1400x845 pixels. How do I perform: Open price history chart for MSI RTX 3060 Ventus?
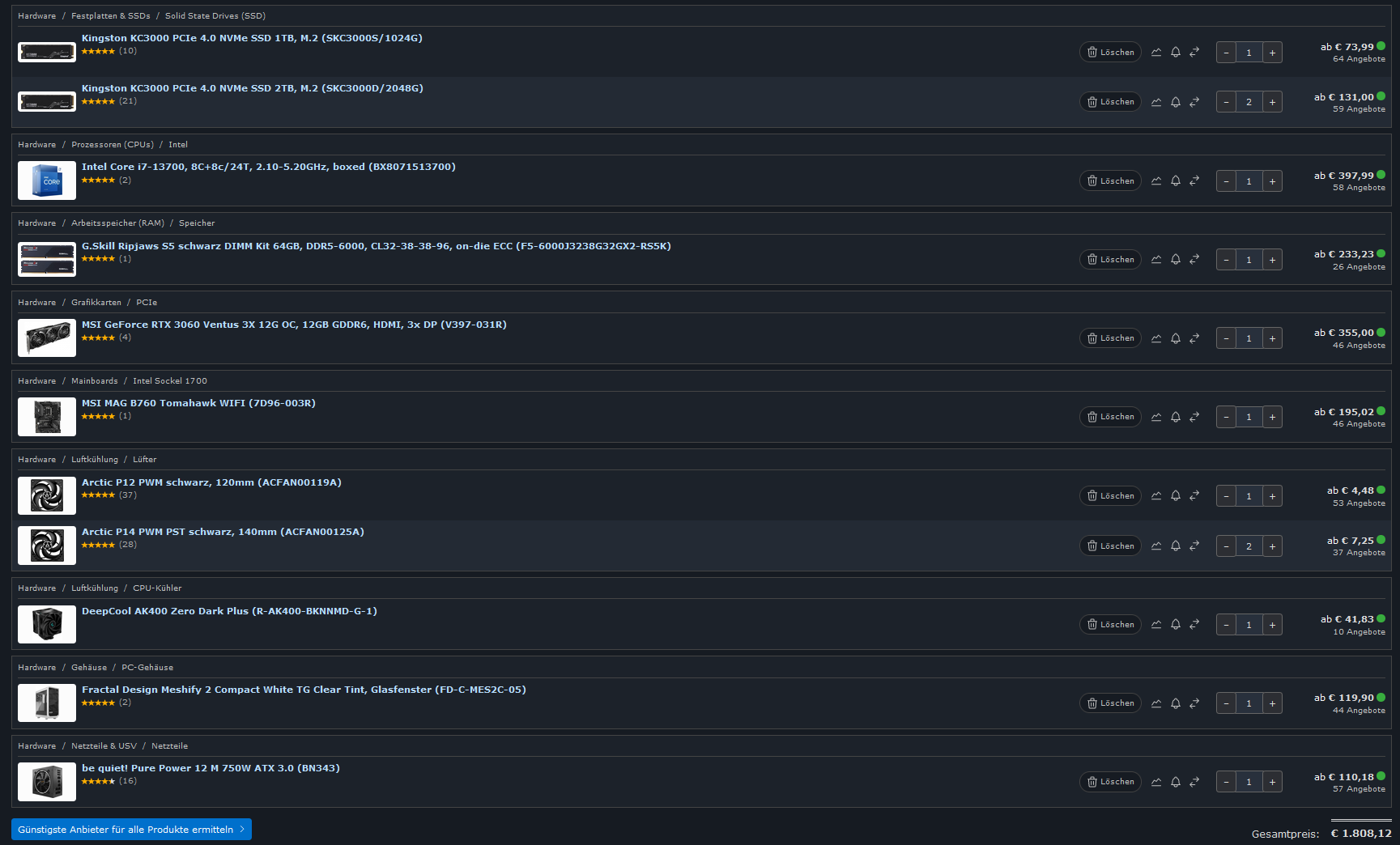(1156, 338)
